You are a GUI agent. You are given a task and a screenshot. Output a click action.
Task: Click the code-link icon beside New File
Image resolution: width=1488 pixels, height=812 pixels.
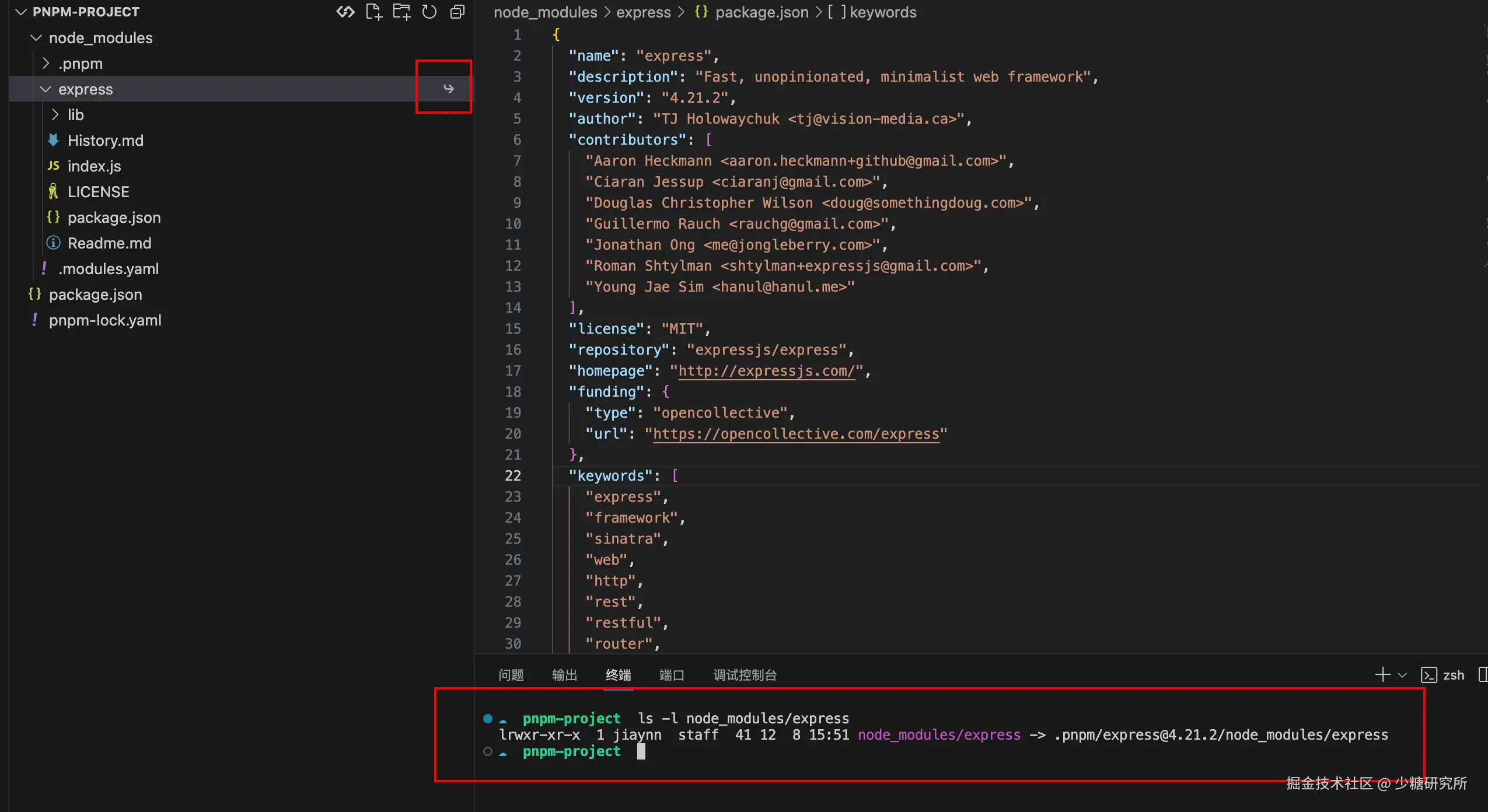(345, 12)
